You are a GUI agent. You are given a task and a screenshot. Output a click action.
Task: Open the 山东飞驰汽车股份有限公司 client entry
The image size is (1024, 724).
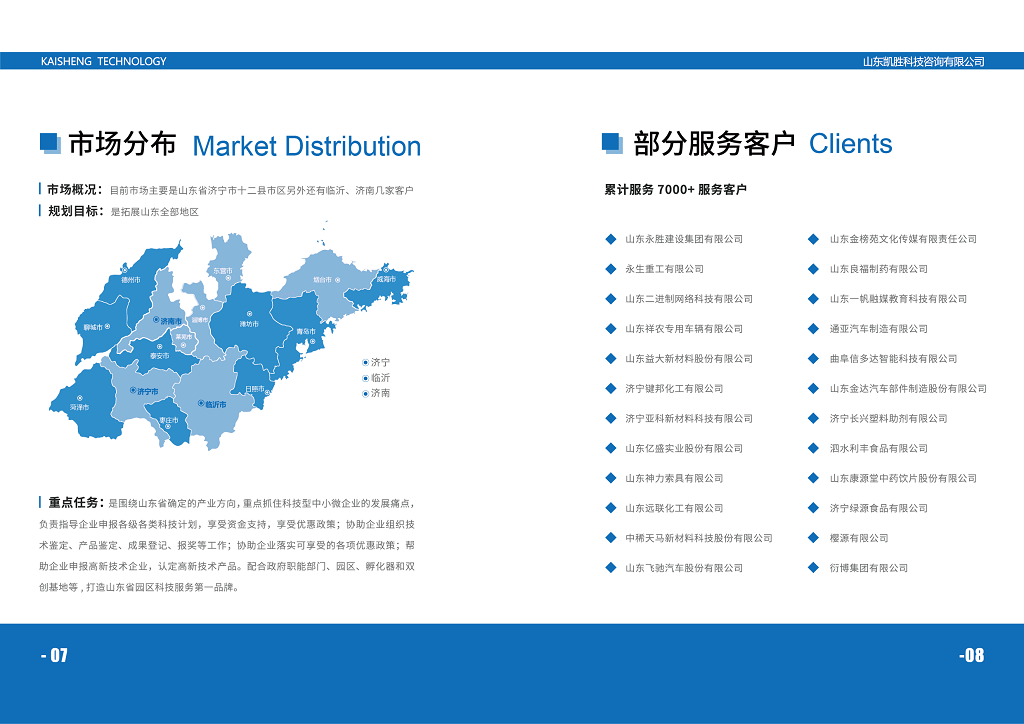(x=684, y=568)
